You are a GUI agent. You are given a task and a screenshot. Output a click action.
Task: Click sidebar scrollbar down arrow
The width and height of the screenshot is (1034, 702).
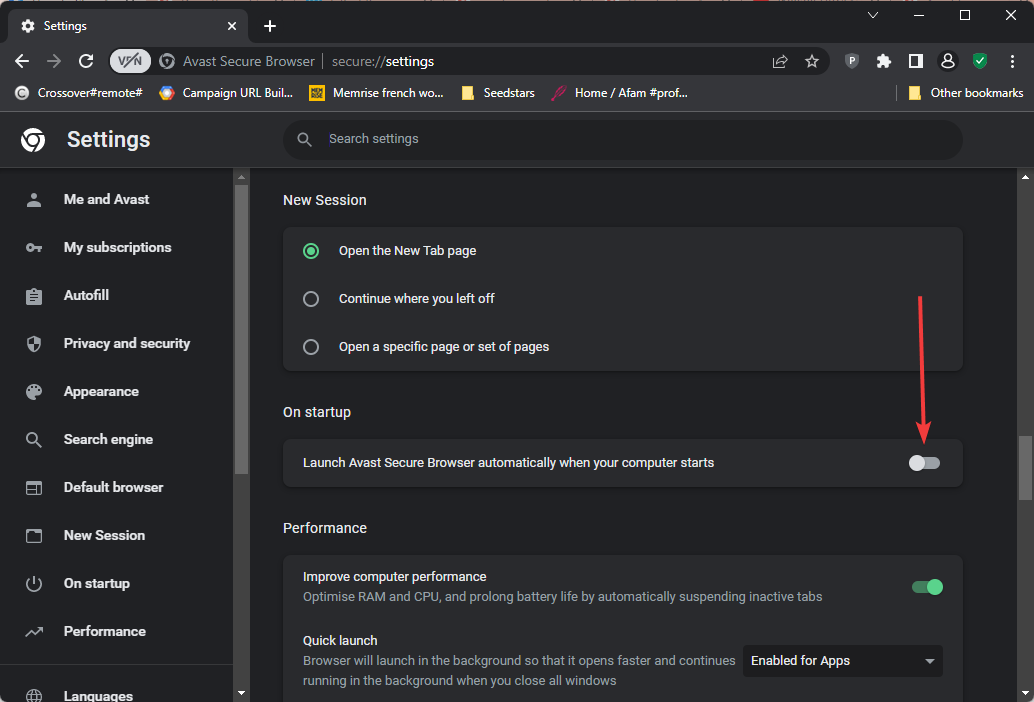tap(241, 693)
